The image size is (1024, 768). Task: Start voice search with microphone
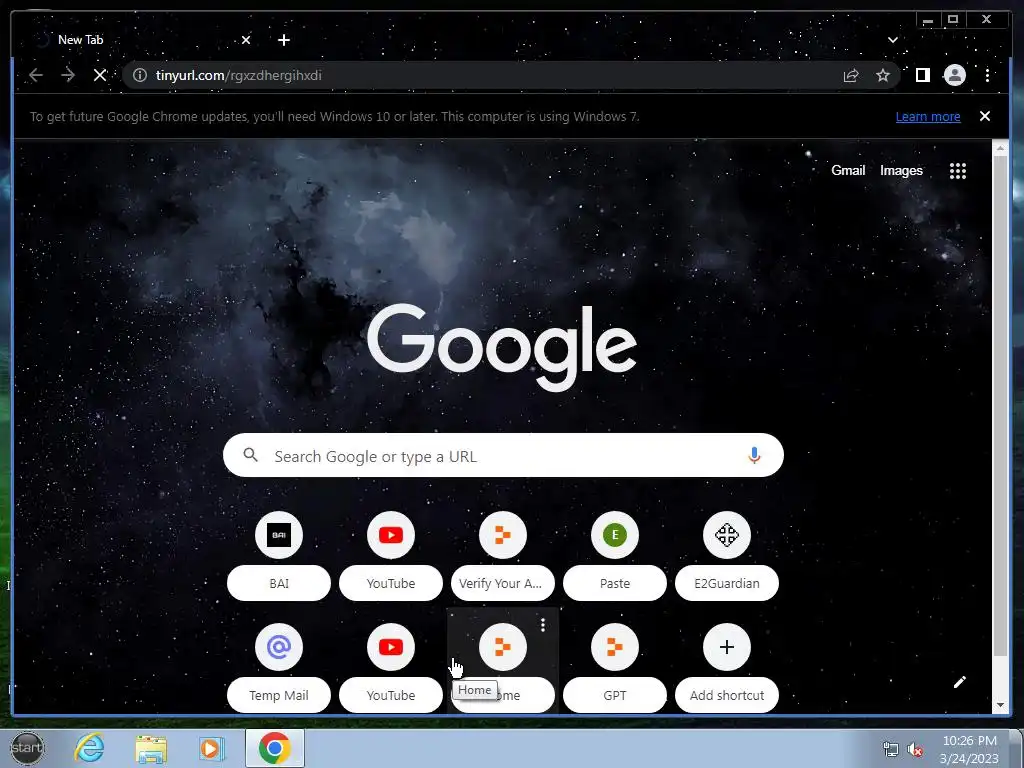click(754, 455)
